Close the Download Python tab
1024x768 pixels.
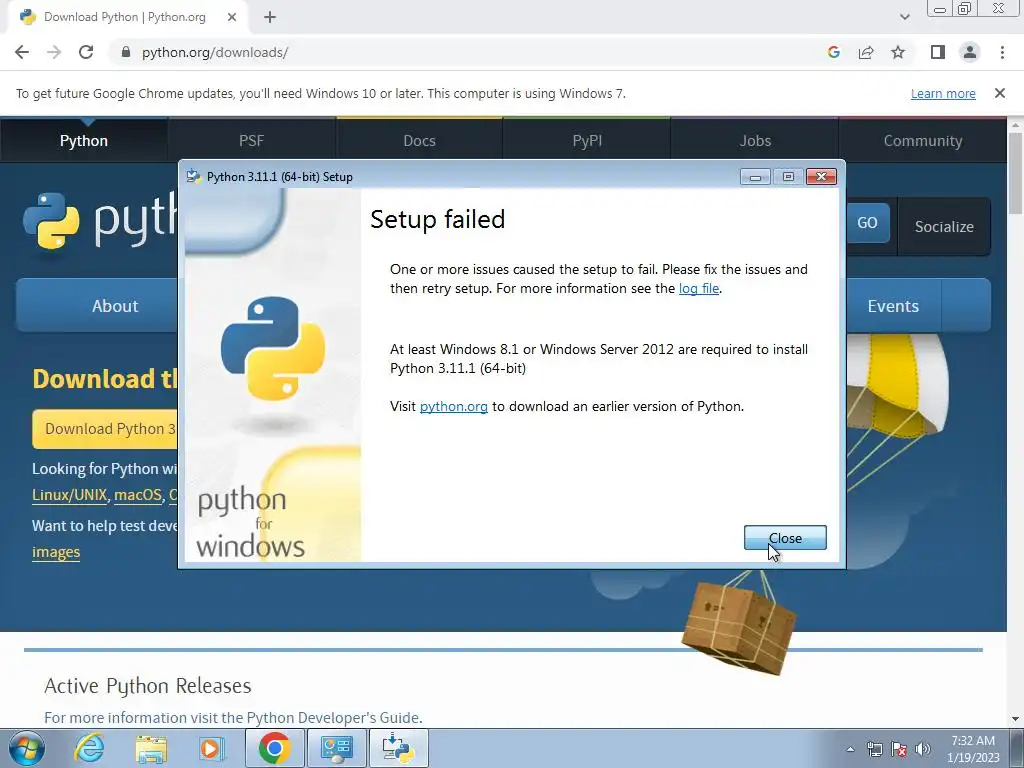pos(232,18)
